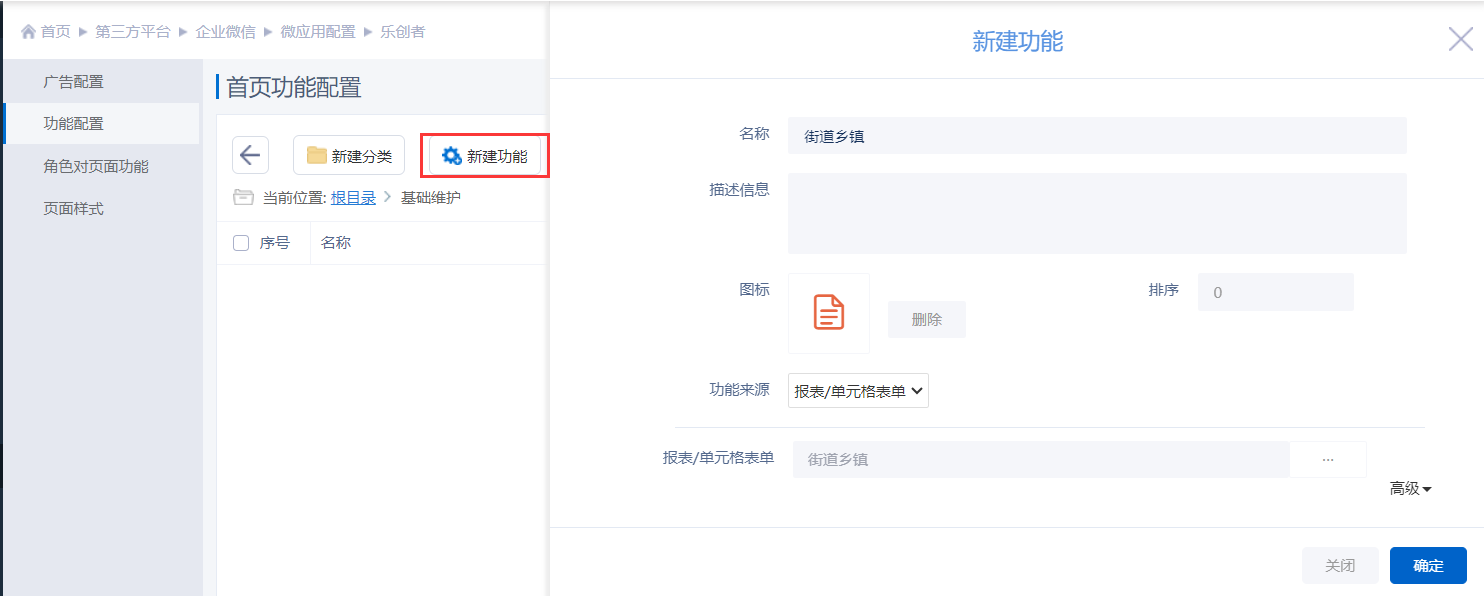Close the 新建功能 panel with X
The width and height of the screenshot is (1484, 596).
(1460, 40)
